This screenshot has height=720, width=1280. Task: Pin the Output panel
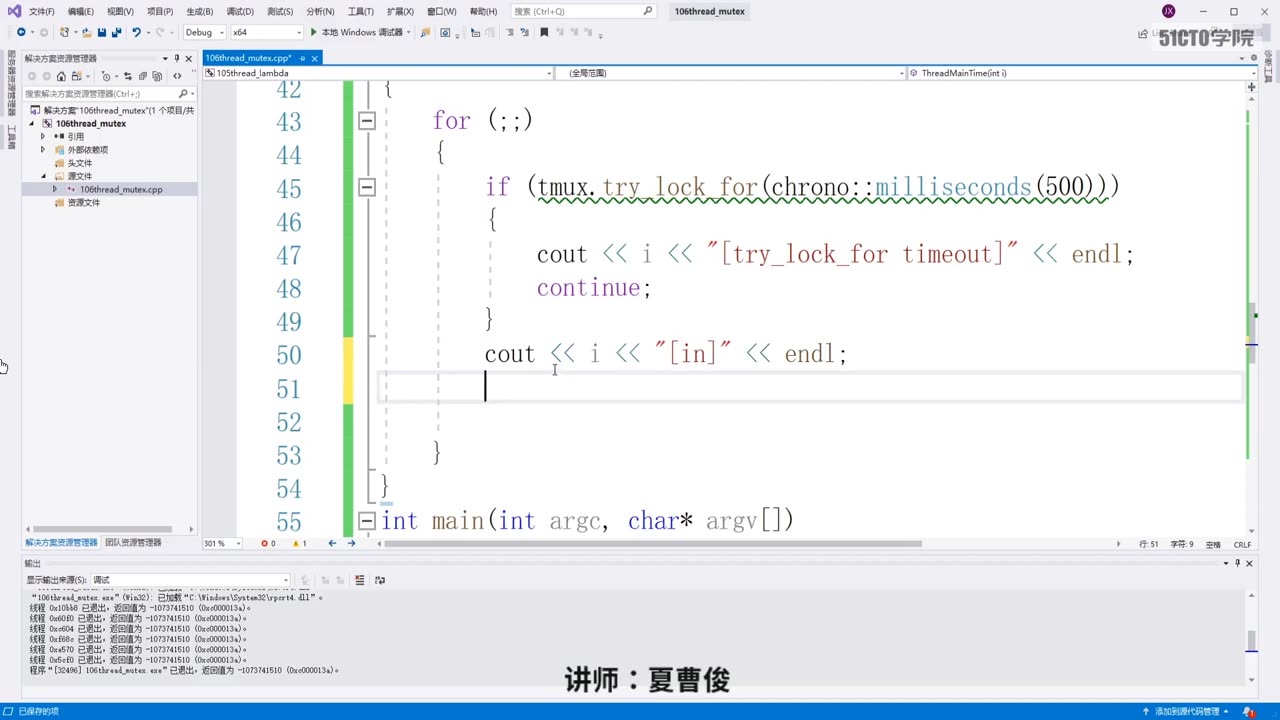coord(1237,563)
